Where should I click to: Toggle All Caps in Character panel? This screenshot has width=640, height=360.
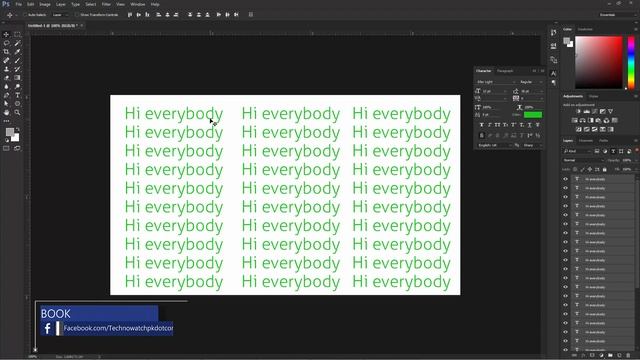[498, 125]
